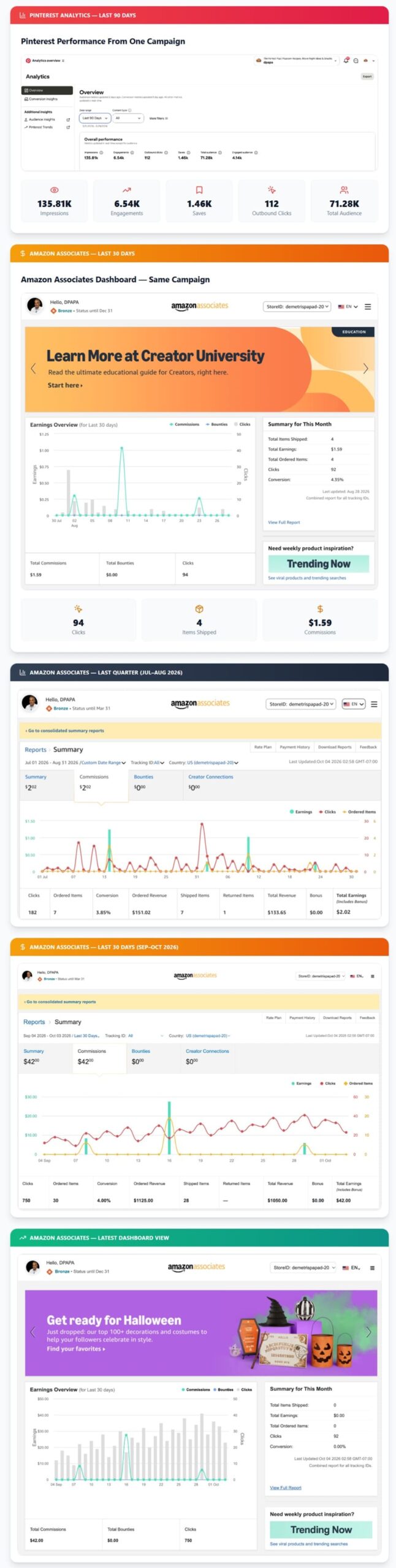Screen dimensions: 396x1568
Task: Toggle Commissions legend in Creator University dashboard chart
Action: pos(185,424)
